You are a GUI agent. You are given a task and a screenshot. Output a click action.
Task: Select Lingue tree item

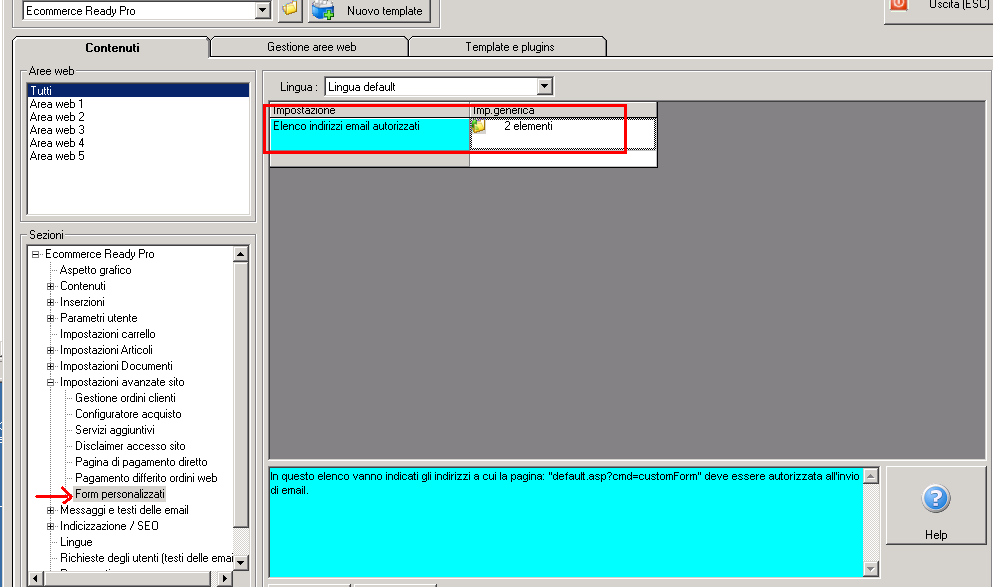(76, 542)
